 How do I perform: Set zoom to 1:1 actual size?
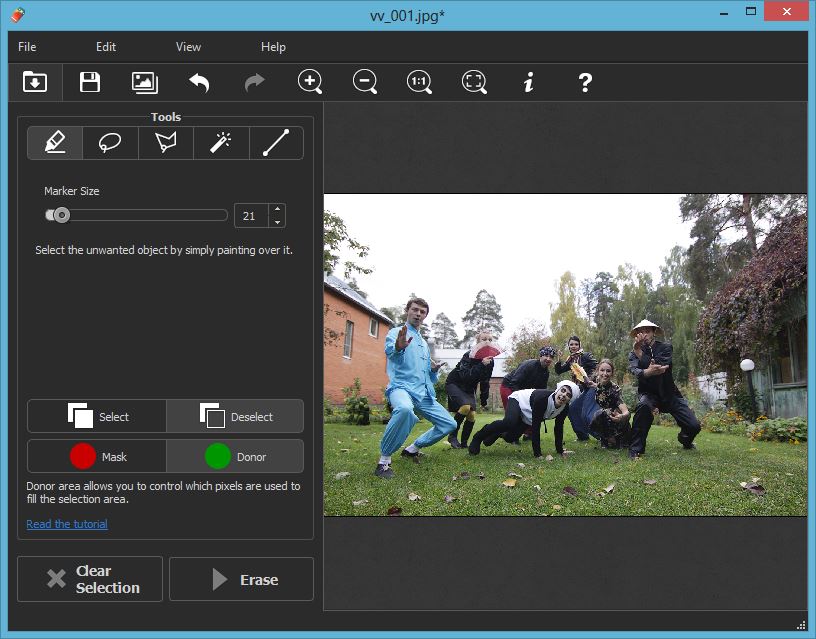coord(419,82)
